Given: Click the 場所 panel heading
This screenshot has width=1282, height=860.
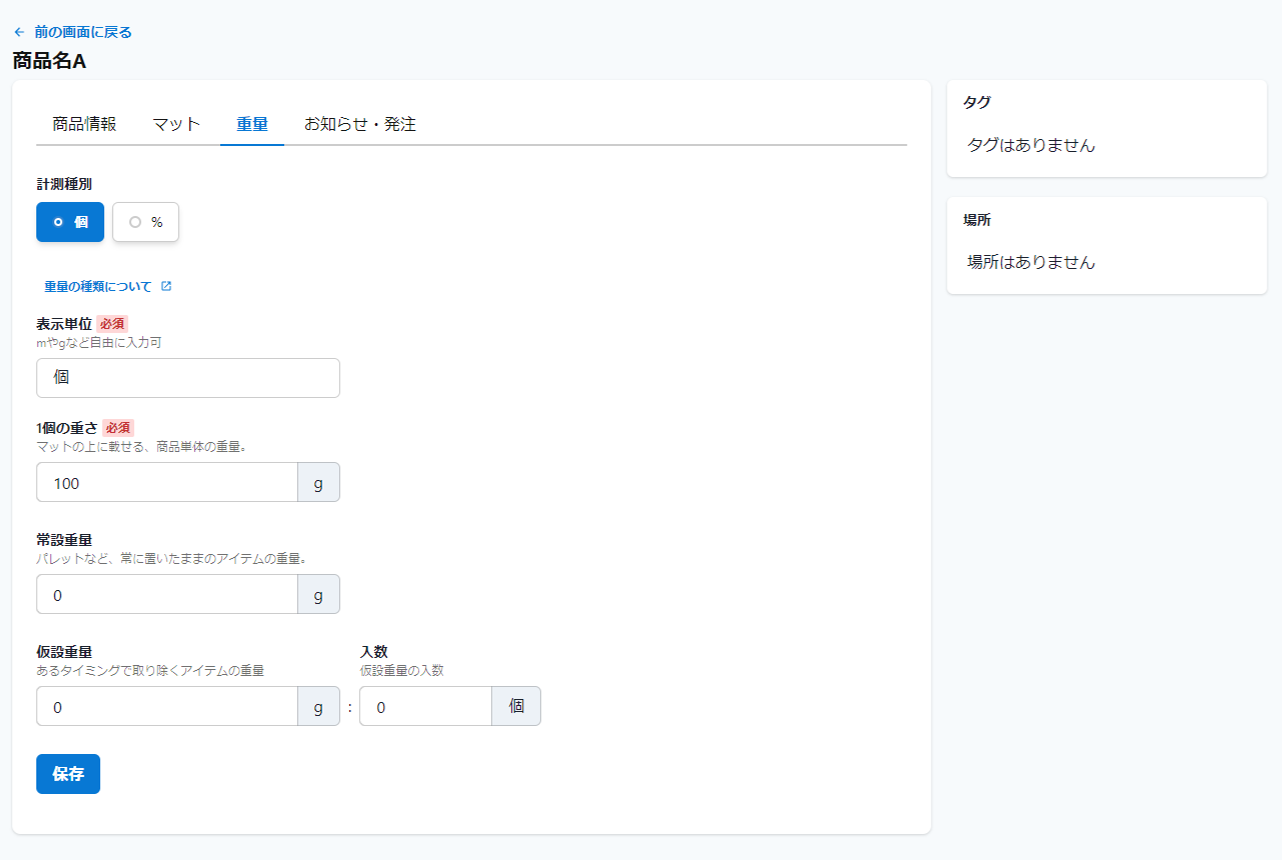Looking at the screenshot, I should pos(977,220).
